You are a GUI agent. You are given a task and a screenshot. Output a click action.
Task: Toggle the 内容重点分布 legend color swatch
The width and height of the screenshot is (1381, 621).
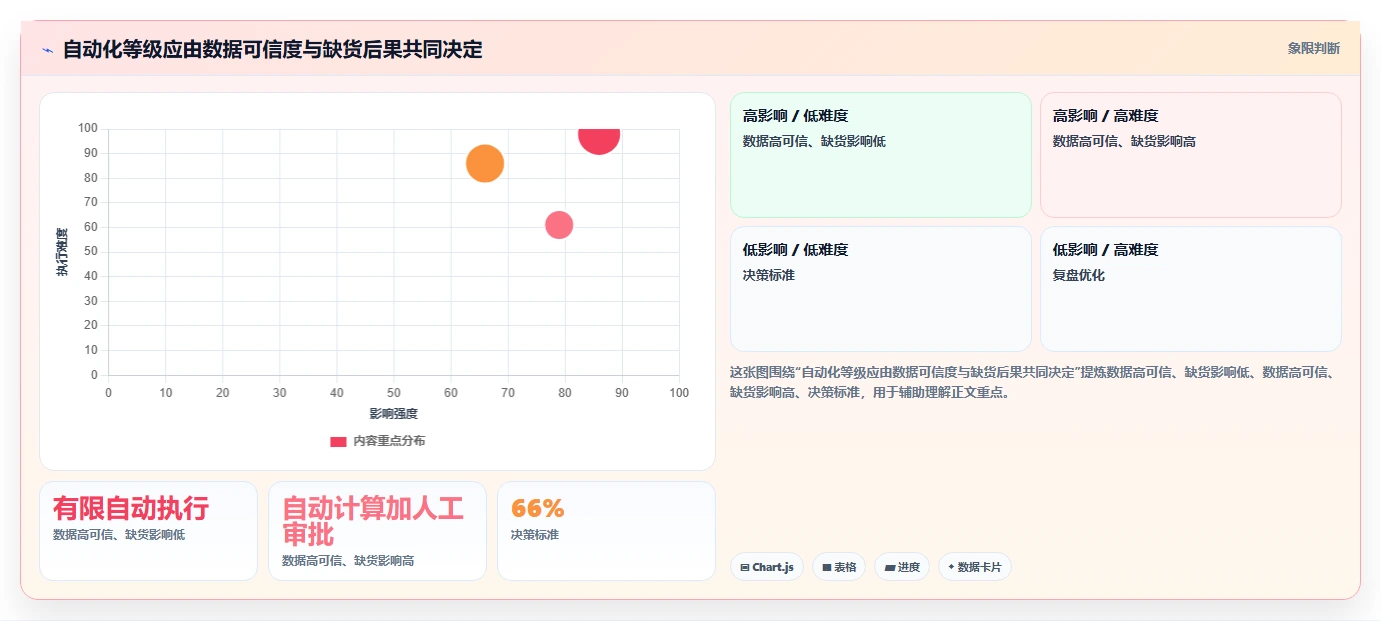[x=338, y=441]
